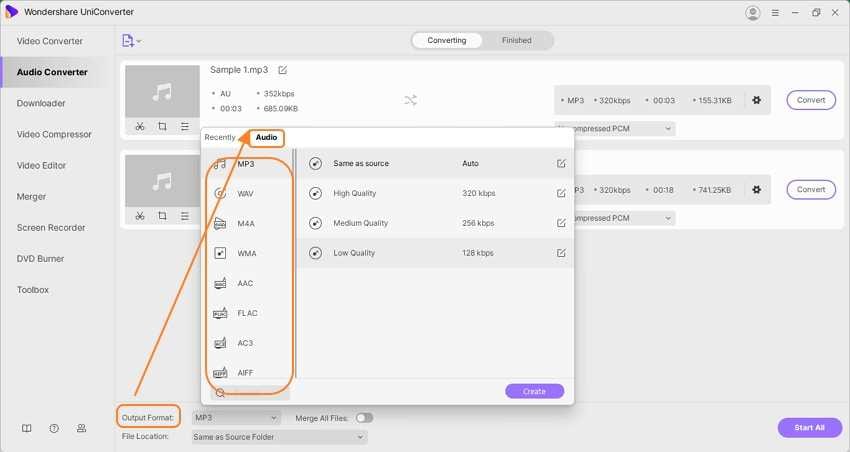The width and height of the screenshot is (850, 452).
Task: Open the add files dropdown arrow
Action: (139, 41)
